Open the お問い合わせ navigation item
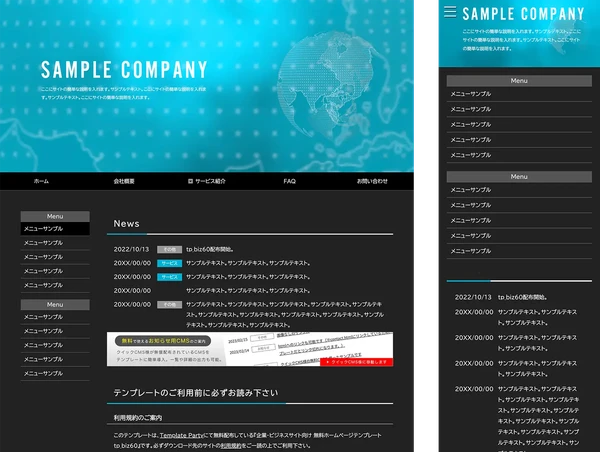This screenshot has height=452, width=600. 372,181
